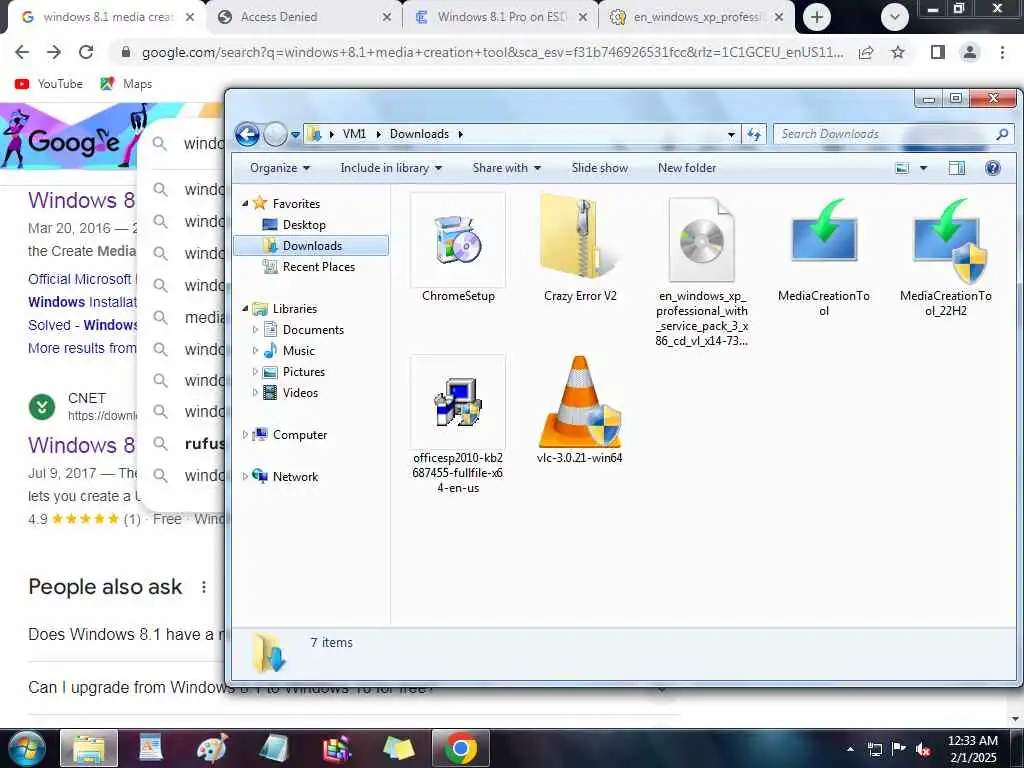Close the windows 8.1 media creat tab
This screenshot has width=1024, height=768.
tap(190, 17)
